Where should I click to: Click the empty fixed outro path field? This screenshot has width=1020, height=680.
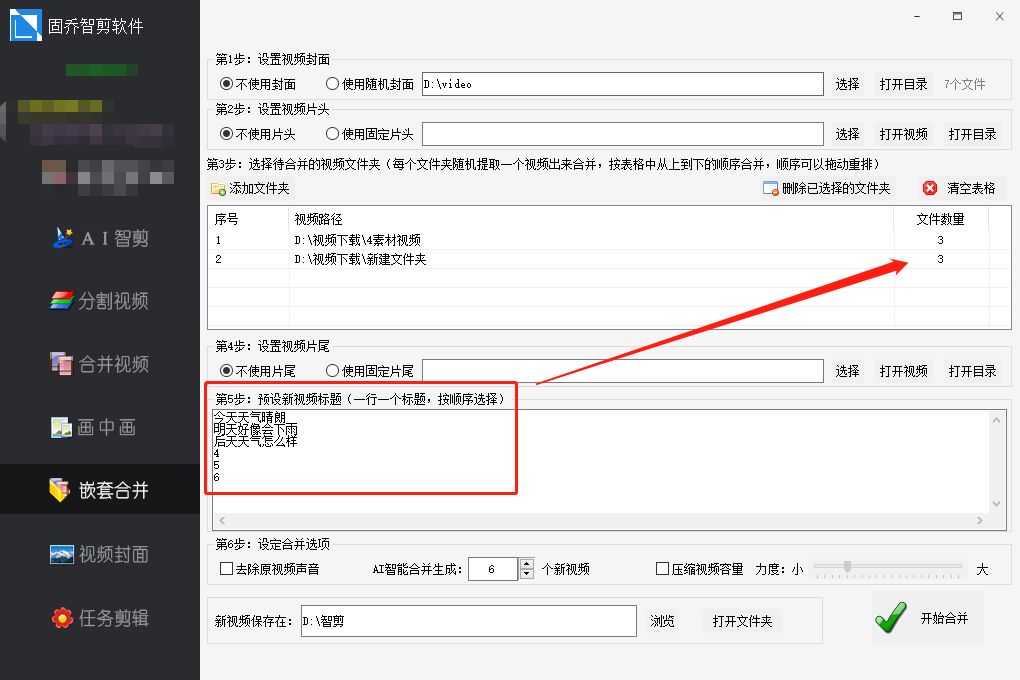point(623,371)
